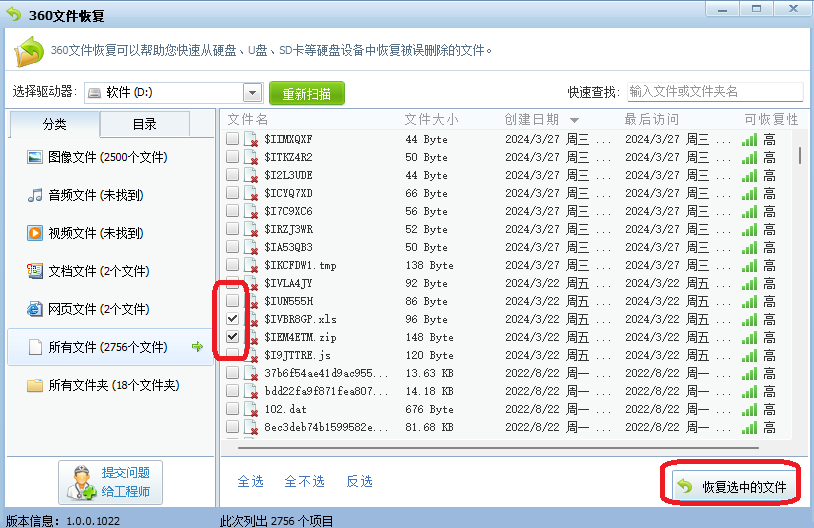Screen dimensions: 814x528
Task: Select the 所有文件夹 folder icon
Action: coord(35,385)
